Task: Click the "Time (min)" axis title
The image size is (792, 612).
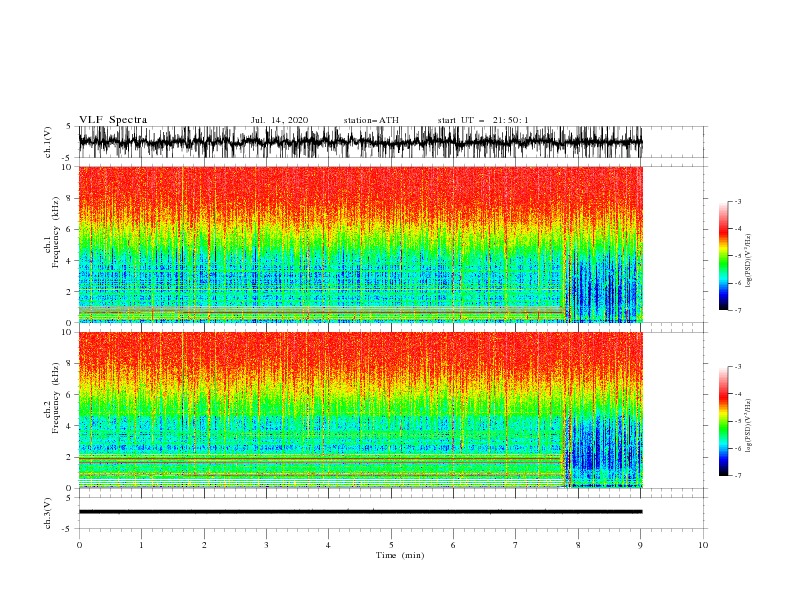Action: pos(400,555)
